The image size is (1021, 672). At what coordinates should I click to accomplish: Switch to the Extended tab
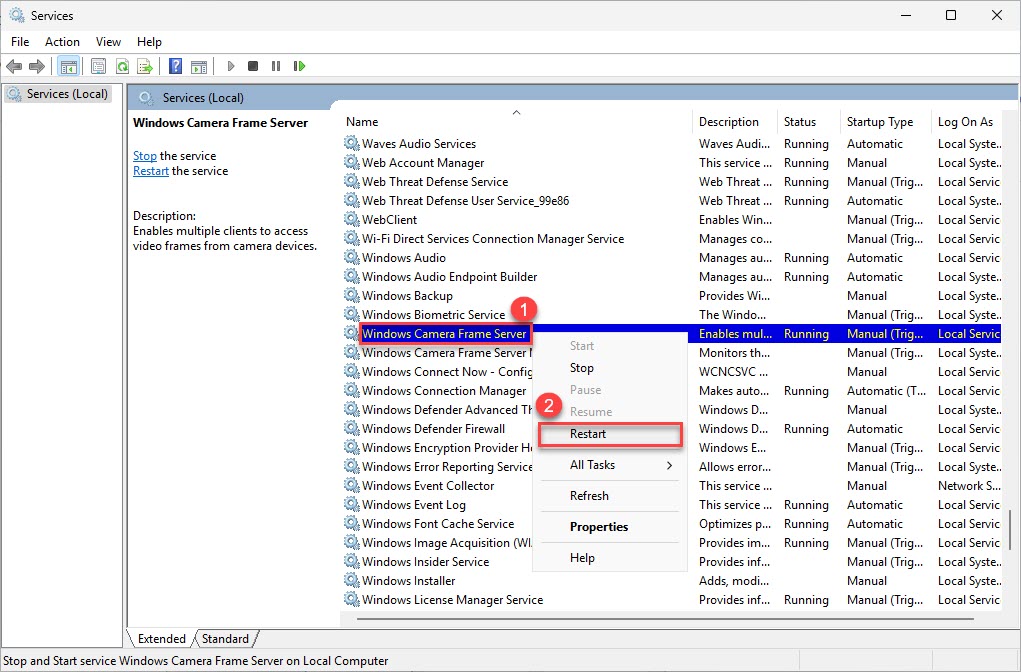point(160,638)
